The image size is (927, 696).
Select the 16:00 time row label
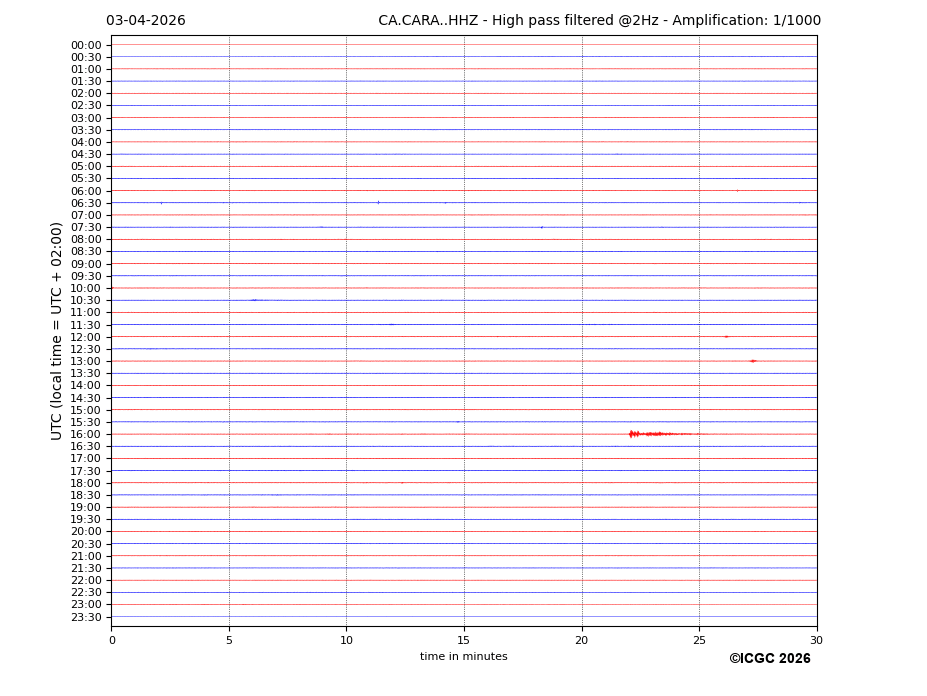(x=86, y=434)
